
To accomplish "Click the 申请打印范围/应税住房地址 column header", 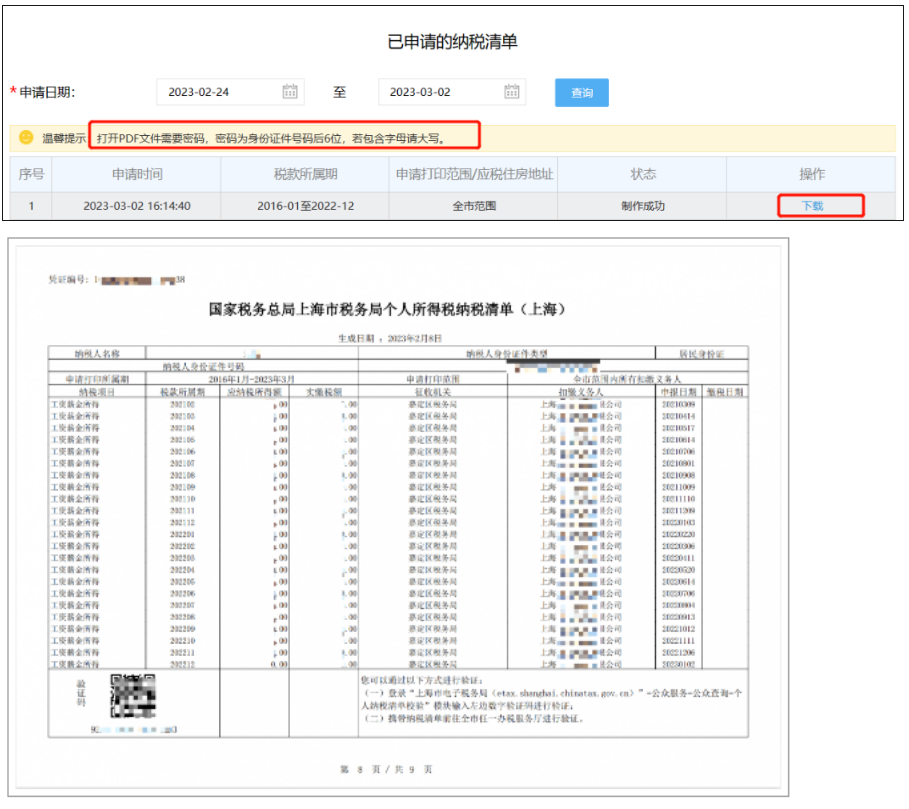I will click(x=474, y=174).
